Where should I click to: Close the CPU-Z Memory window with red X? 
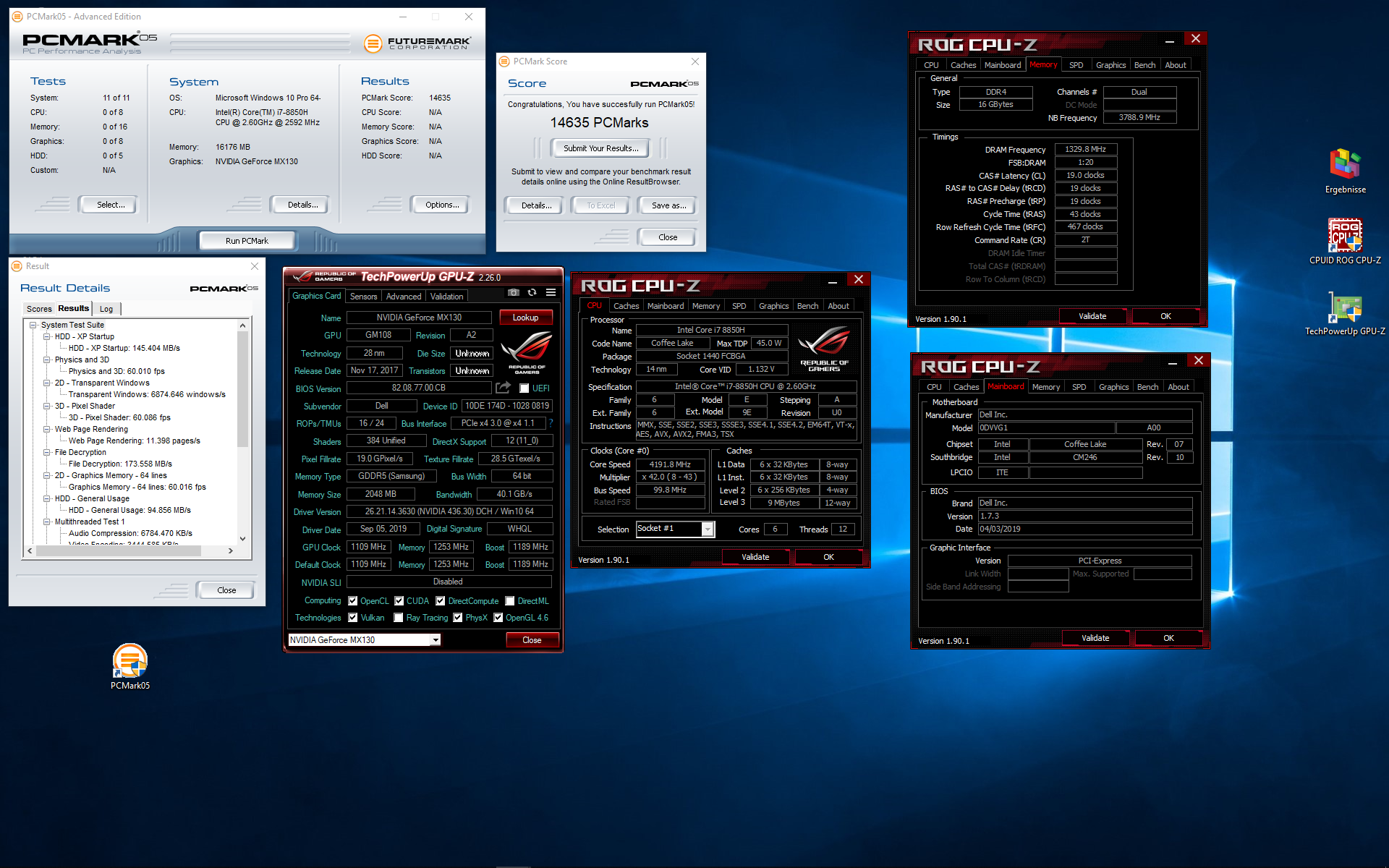coord(1196,39)
